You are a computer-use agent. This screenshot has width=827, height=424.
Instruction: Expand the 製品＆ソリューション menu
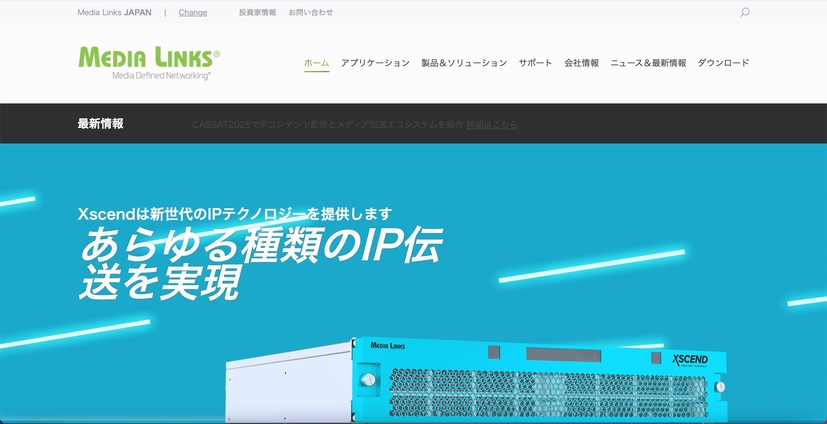click(464, 63)
